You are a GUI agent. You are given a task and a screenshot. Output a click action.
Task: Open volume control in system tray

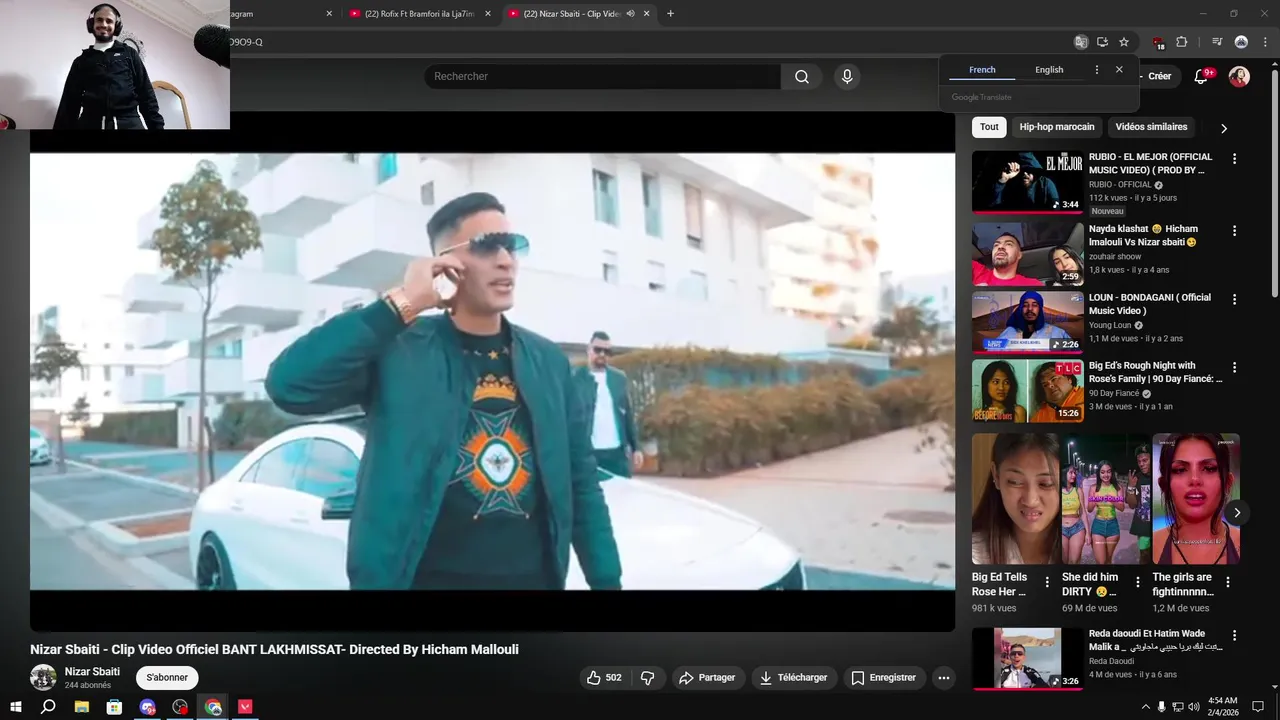click(x=1194, y=707)
